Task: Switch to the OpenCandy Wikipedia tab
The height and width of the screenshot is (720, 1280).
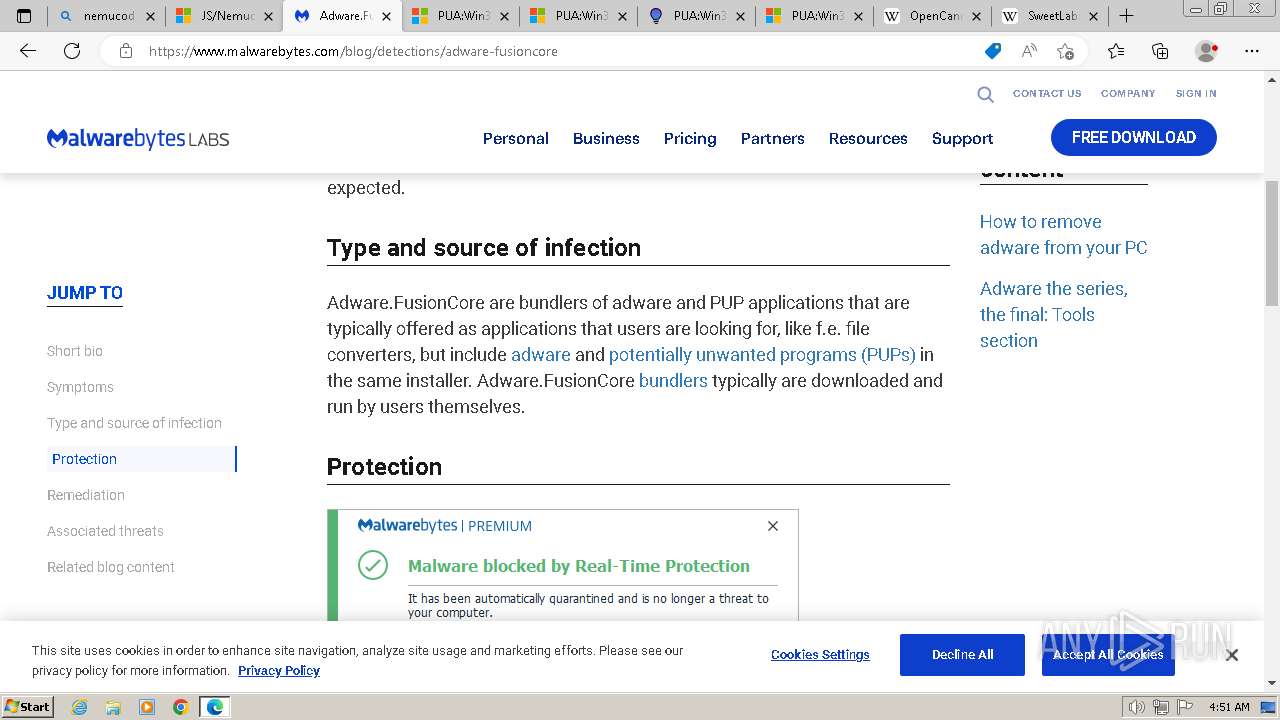Action: (933, 16)
